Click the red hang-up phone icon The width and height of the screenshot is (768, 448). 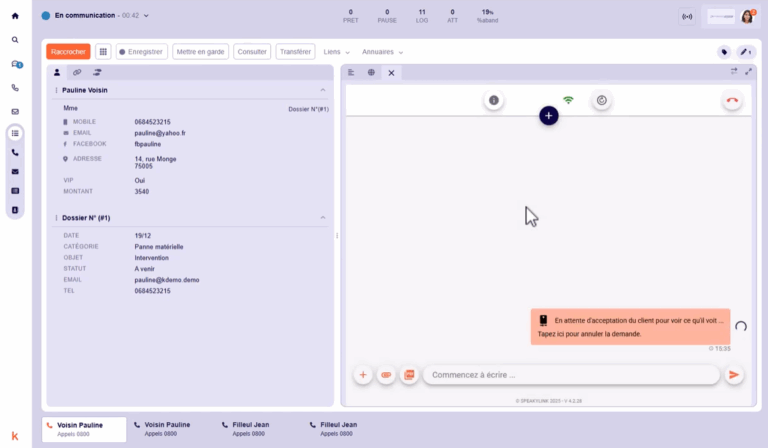pyautogui.click(x=732, y=100)
